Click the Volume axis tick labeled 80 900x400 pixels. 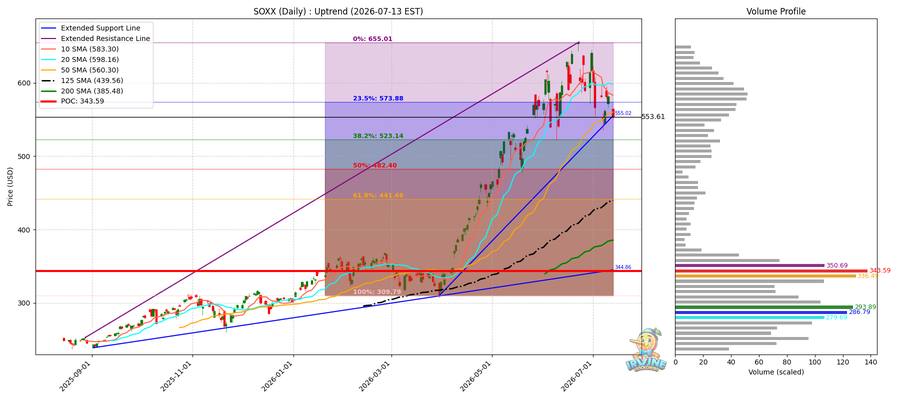click(x=787, y=362)
